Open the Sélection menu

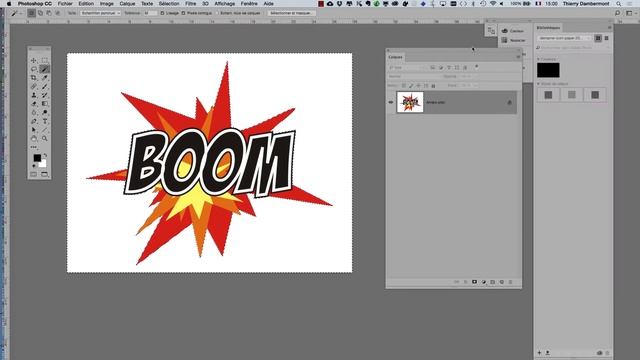(x=169, y=4)
